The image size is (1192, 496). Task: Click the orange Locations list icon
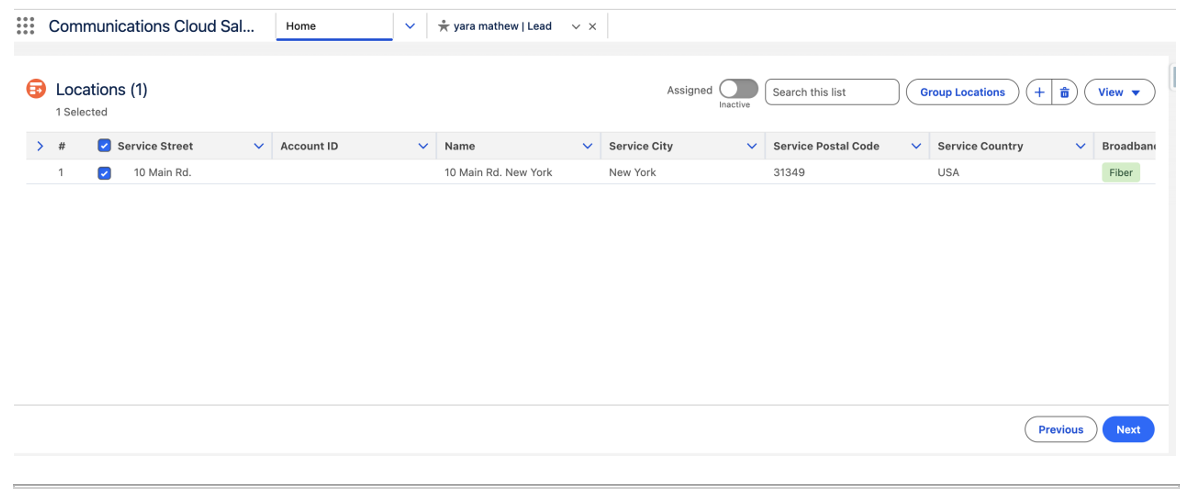[36, 90]
